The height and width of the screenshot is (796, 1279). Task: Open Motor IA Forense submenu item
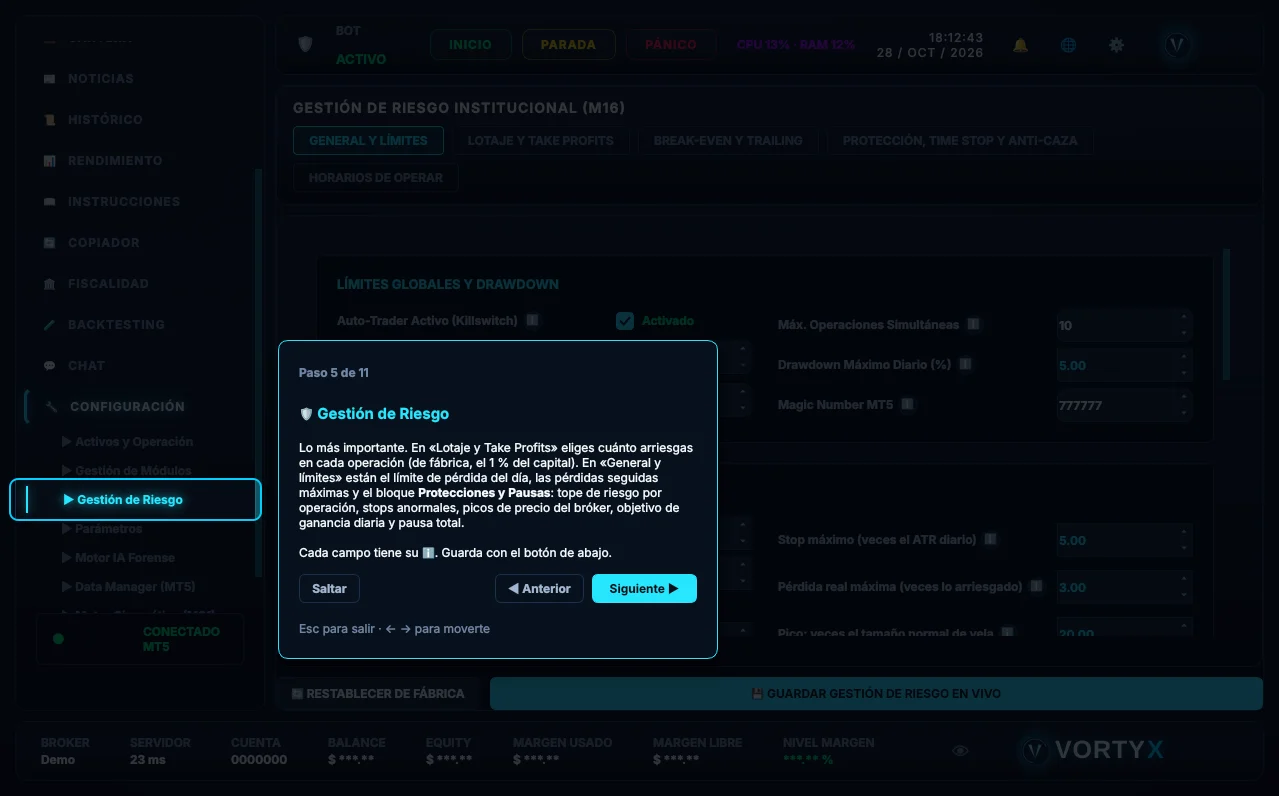tap(117, 558)
